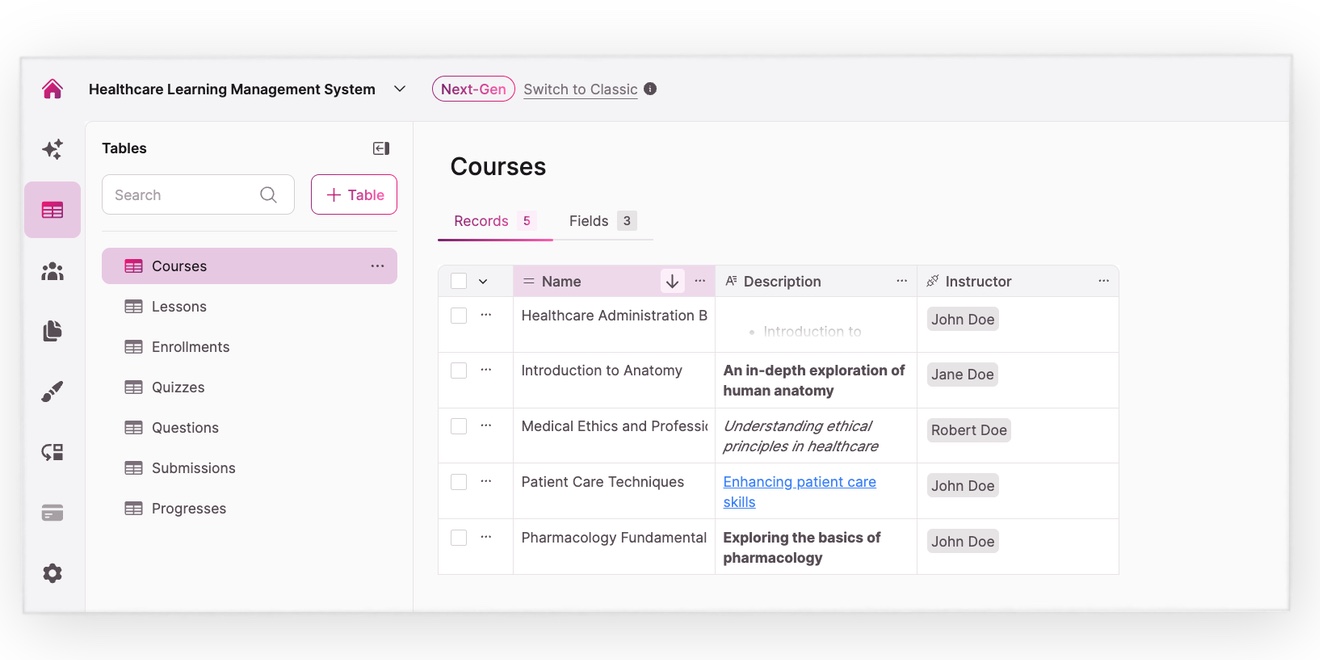Toggle the Name column sort arrow
Screen dimensions: 1320x660
click(x=672, y=281)
